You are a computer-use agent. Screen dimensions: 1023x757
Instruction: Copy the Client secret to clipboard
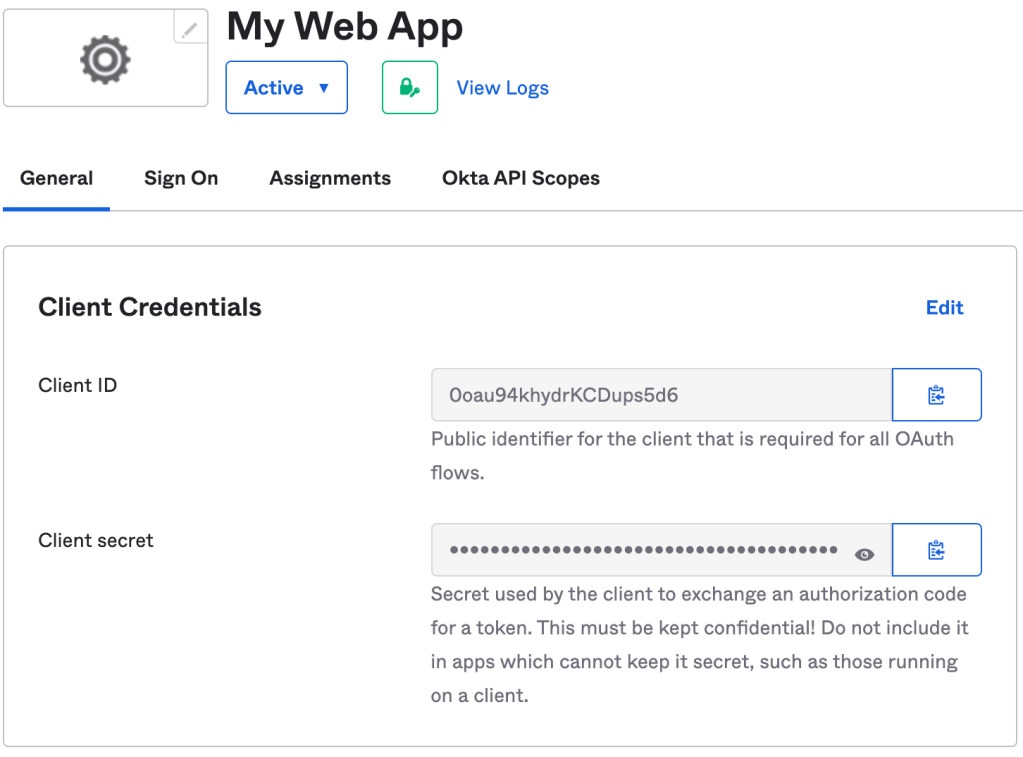(936, 550)
